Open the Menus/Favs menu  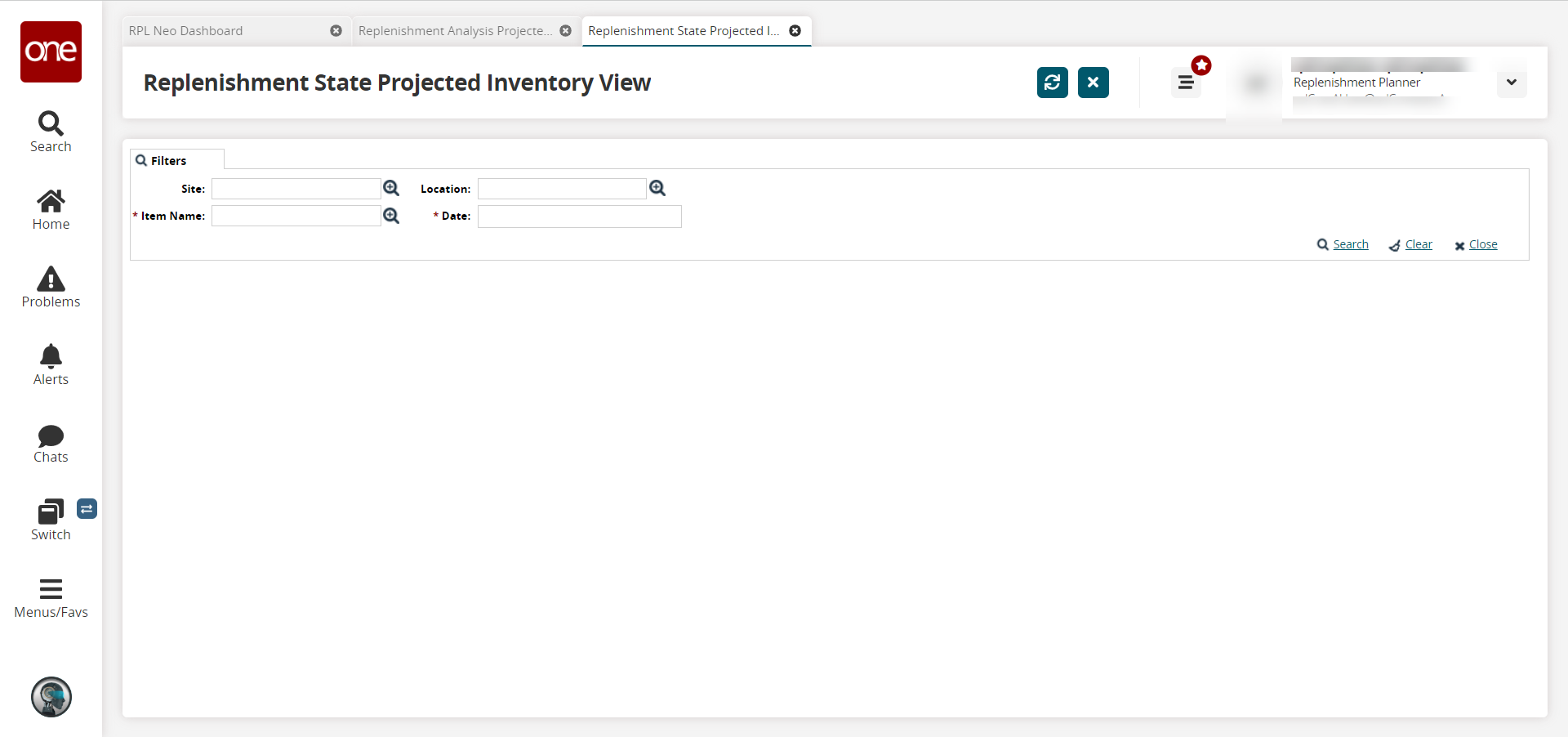pos(51,599)
